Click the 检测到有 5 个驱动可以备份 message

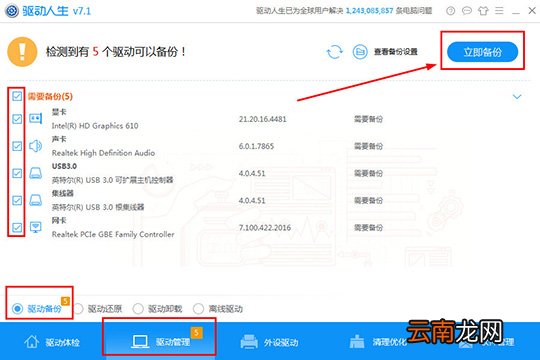tap(116, 52)
